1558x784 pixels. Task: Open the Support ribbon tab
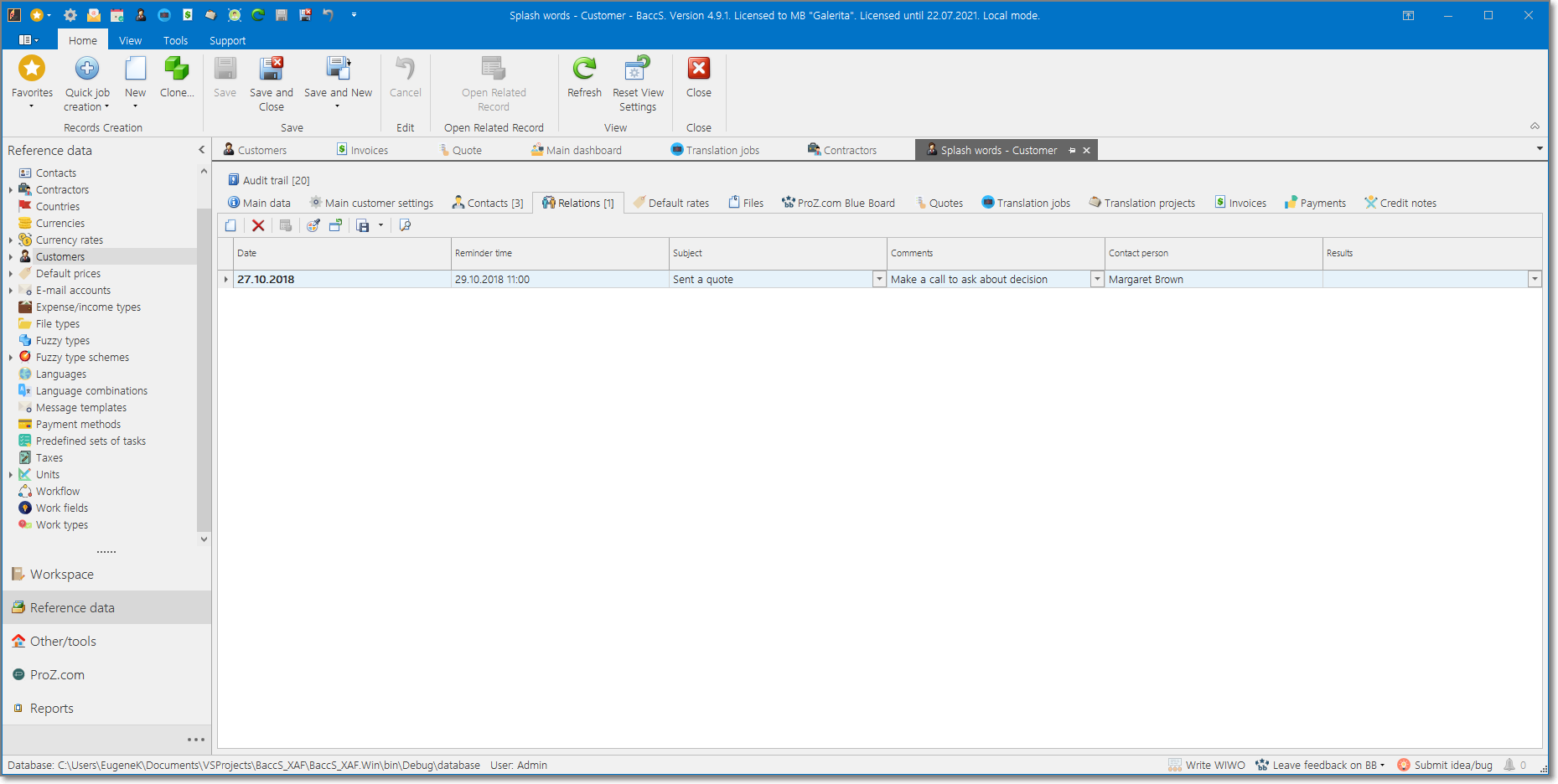pos(227,40)
